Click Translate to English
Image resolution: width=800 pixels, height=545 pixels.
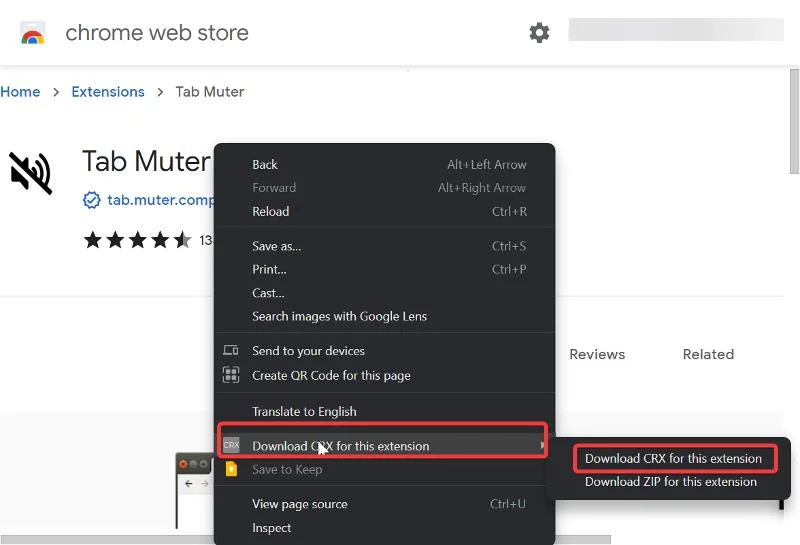click(304, 412)
